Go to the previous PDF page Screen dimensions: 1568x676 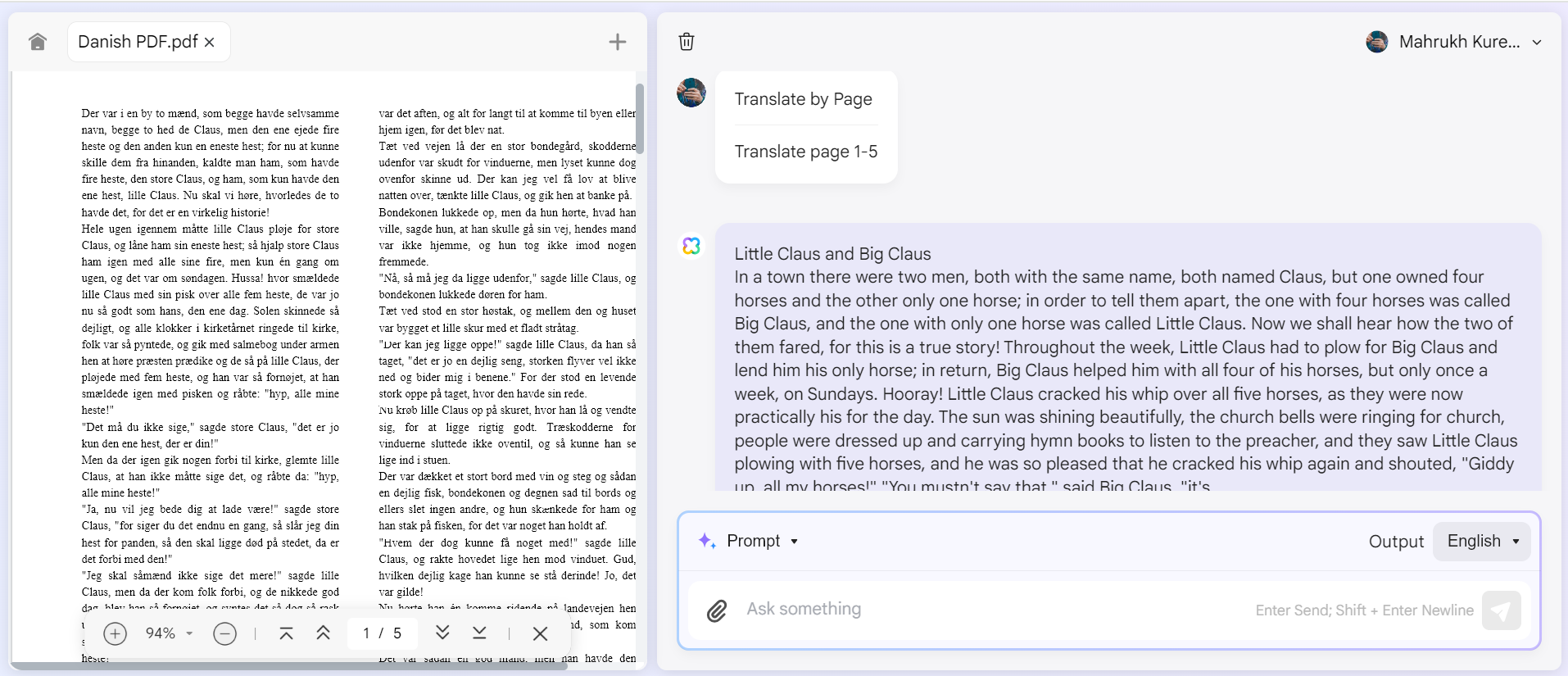point(324,633)
